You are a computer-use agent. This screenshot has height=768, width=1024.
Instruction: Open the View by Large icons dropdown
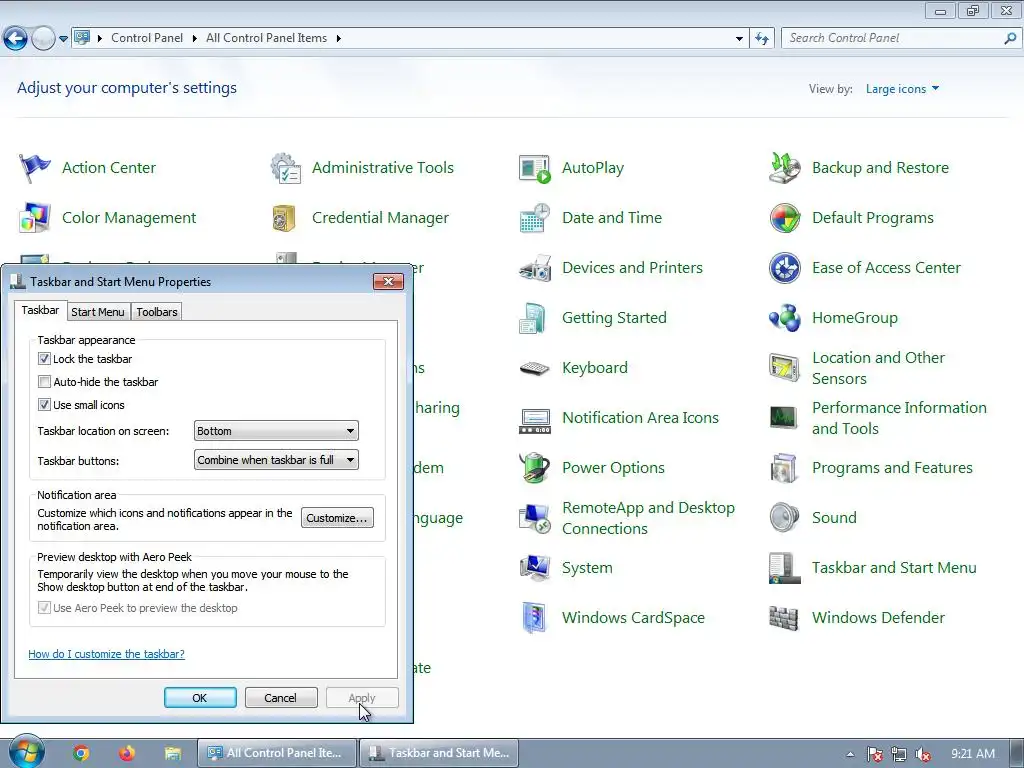[902, 89]
